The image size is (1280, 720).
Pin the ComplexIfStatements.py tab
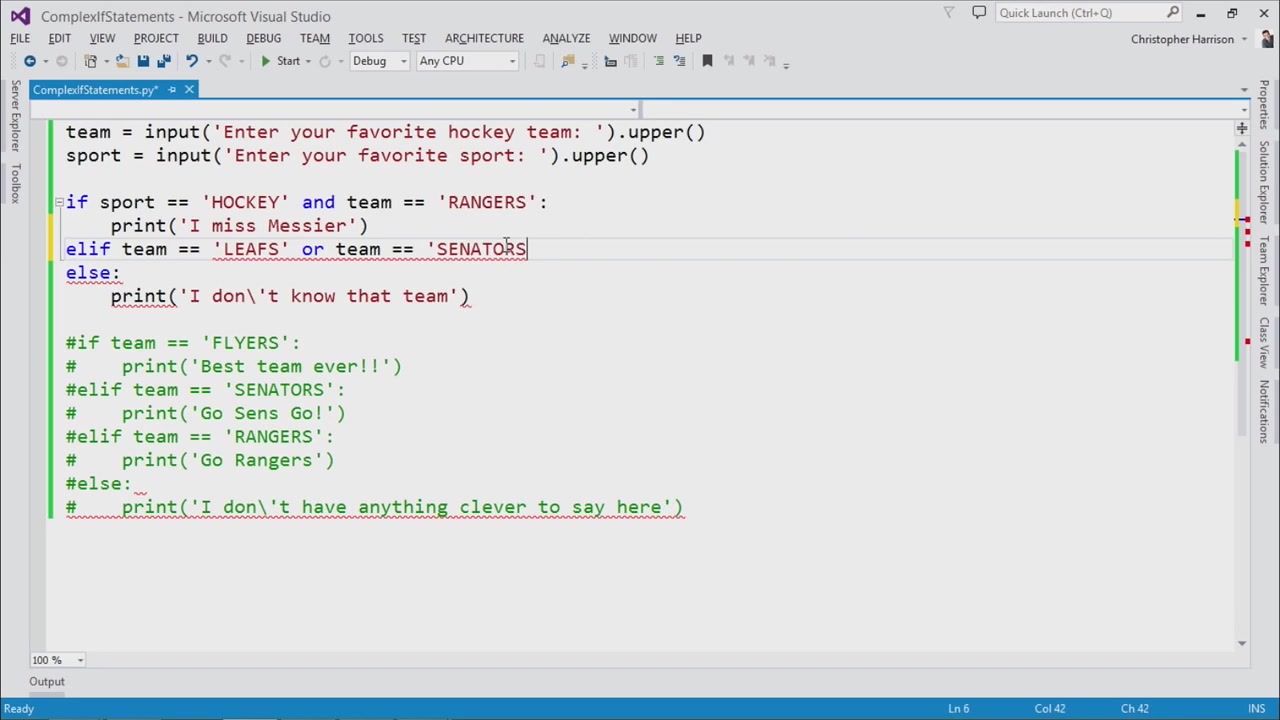(172, 90)
